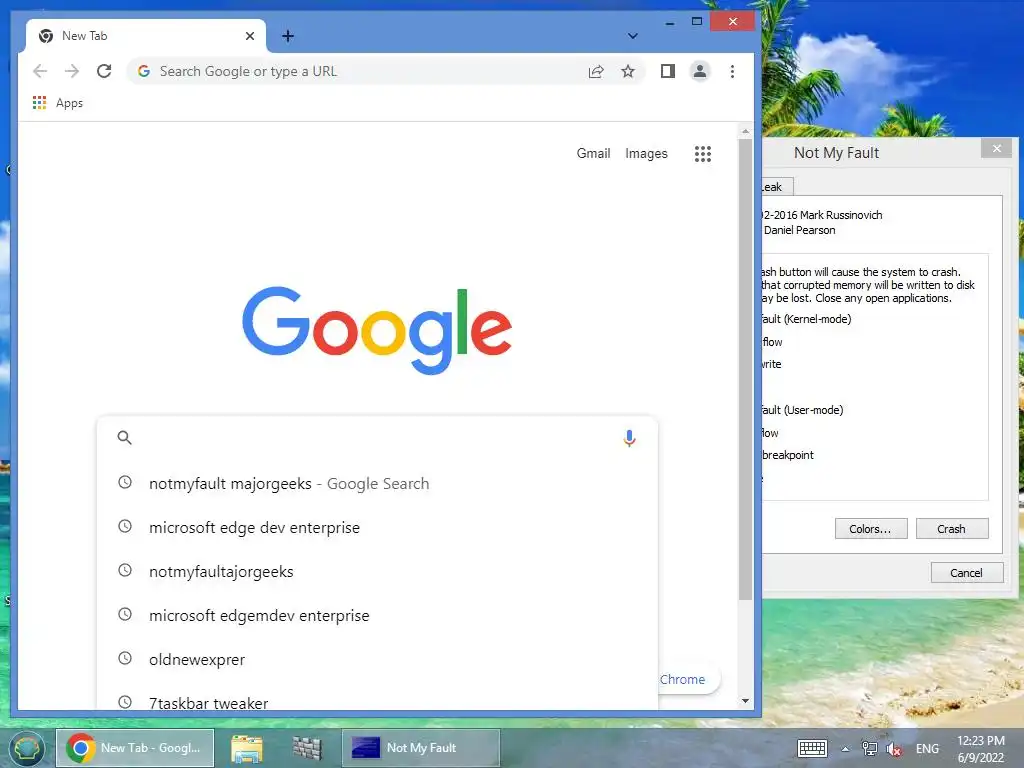Click into the Google search field

point(377,438)
